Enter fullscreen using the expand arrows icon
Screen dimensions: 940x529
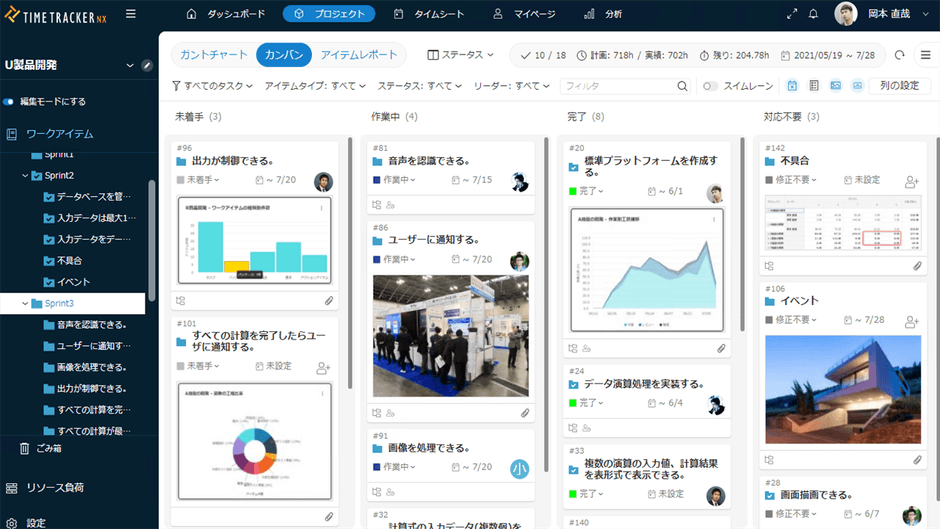[x=792, y=14]
